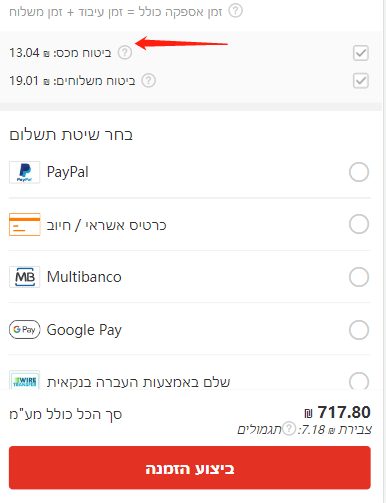The image size is (386, 503).
Task: Select the Multibanco radio button
Action: pos(359,277)
